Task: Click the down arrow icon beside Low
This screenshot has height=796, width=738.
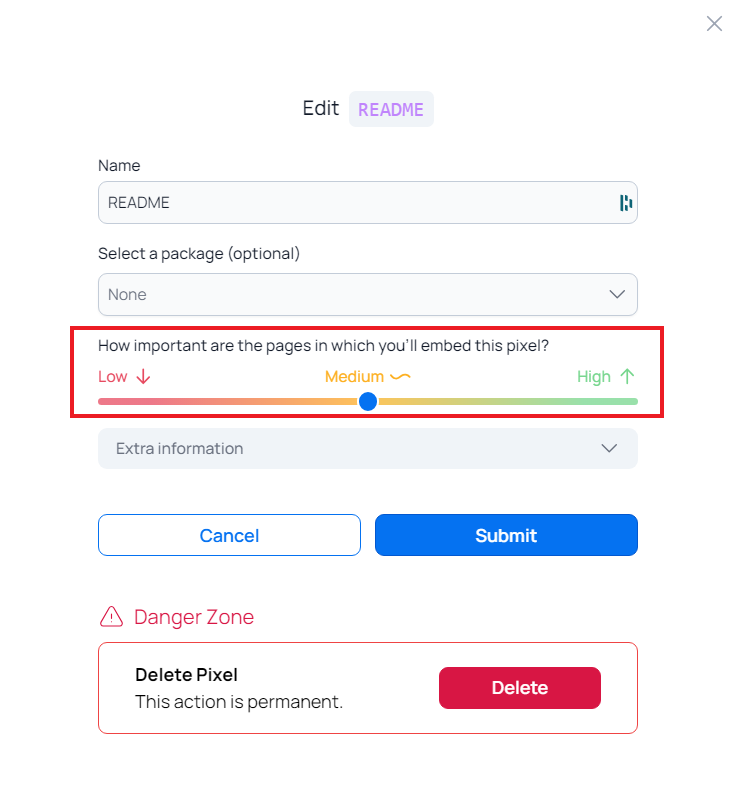Action: (143, 377)
